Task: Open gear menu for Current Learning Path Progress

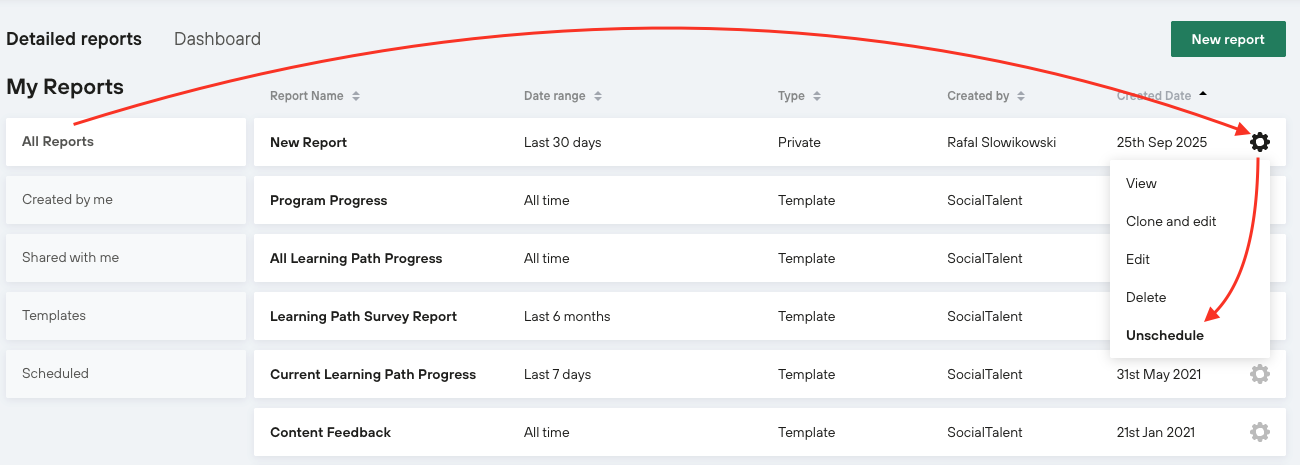Action: pos(1260,374)
